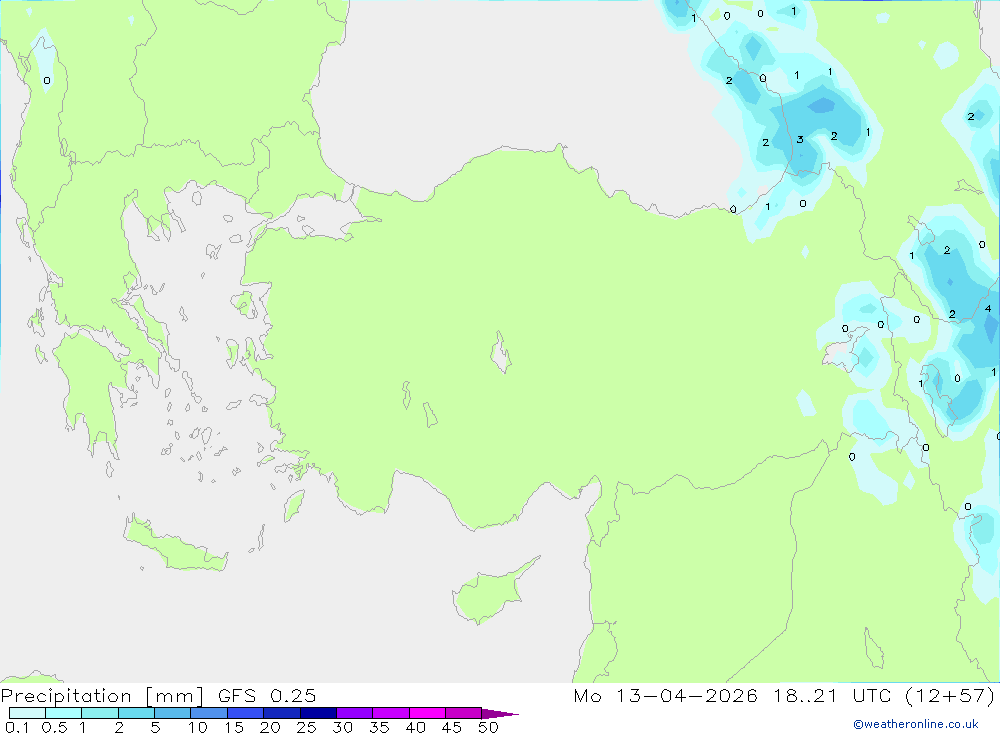Image resolution: width=1000 pixels, height=733 pixels.
Task: Click the 40–45 mm legend color swatch
Action: click(427, 713)
